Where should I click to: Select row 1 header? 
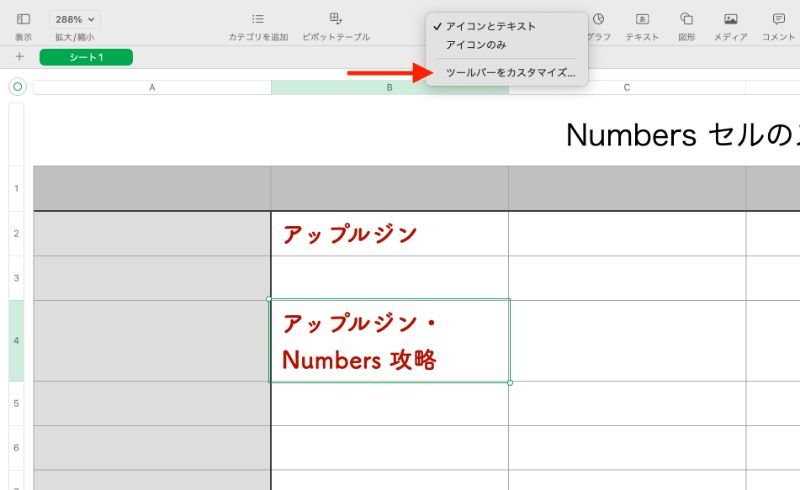[16, 188]
